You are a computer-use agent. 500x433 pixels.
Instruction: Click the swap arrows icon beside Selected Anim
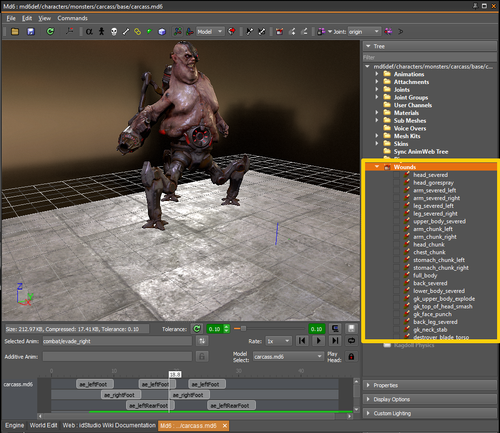tap(202, 341)
